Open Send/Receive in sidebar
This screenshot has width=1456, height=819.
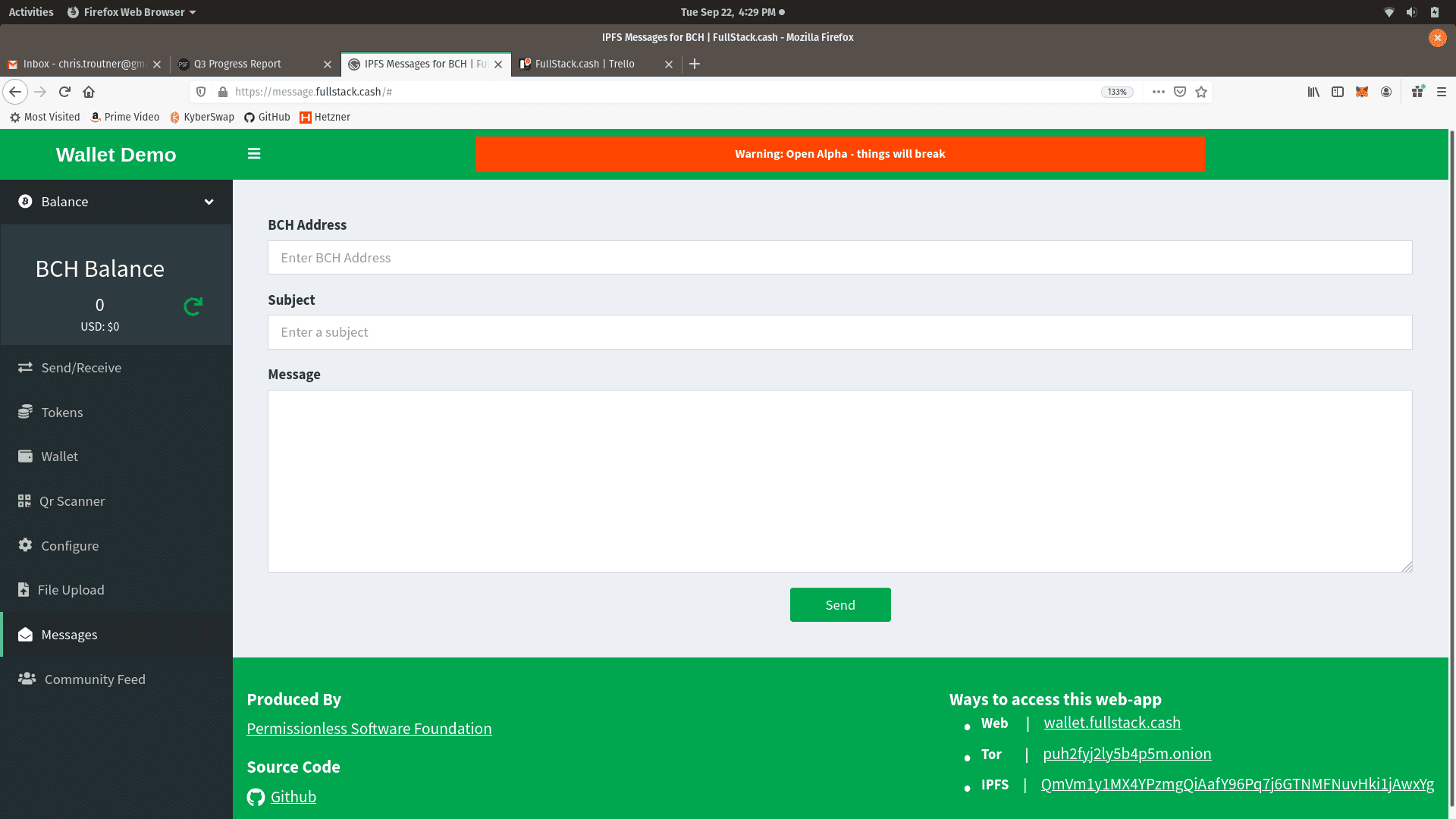(x=81, y=368)
